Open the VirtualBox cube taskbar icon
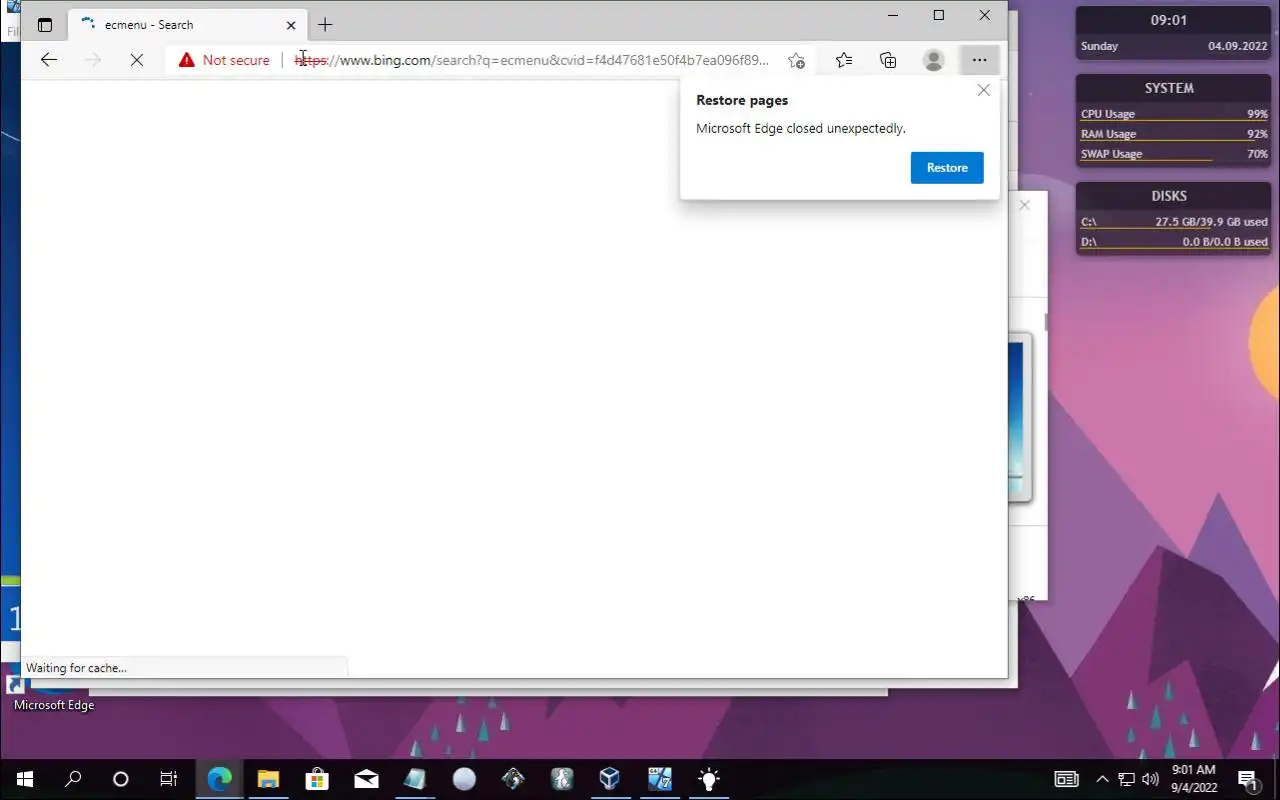 click(x=610, y=779)
